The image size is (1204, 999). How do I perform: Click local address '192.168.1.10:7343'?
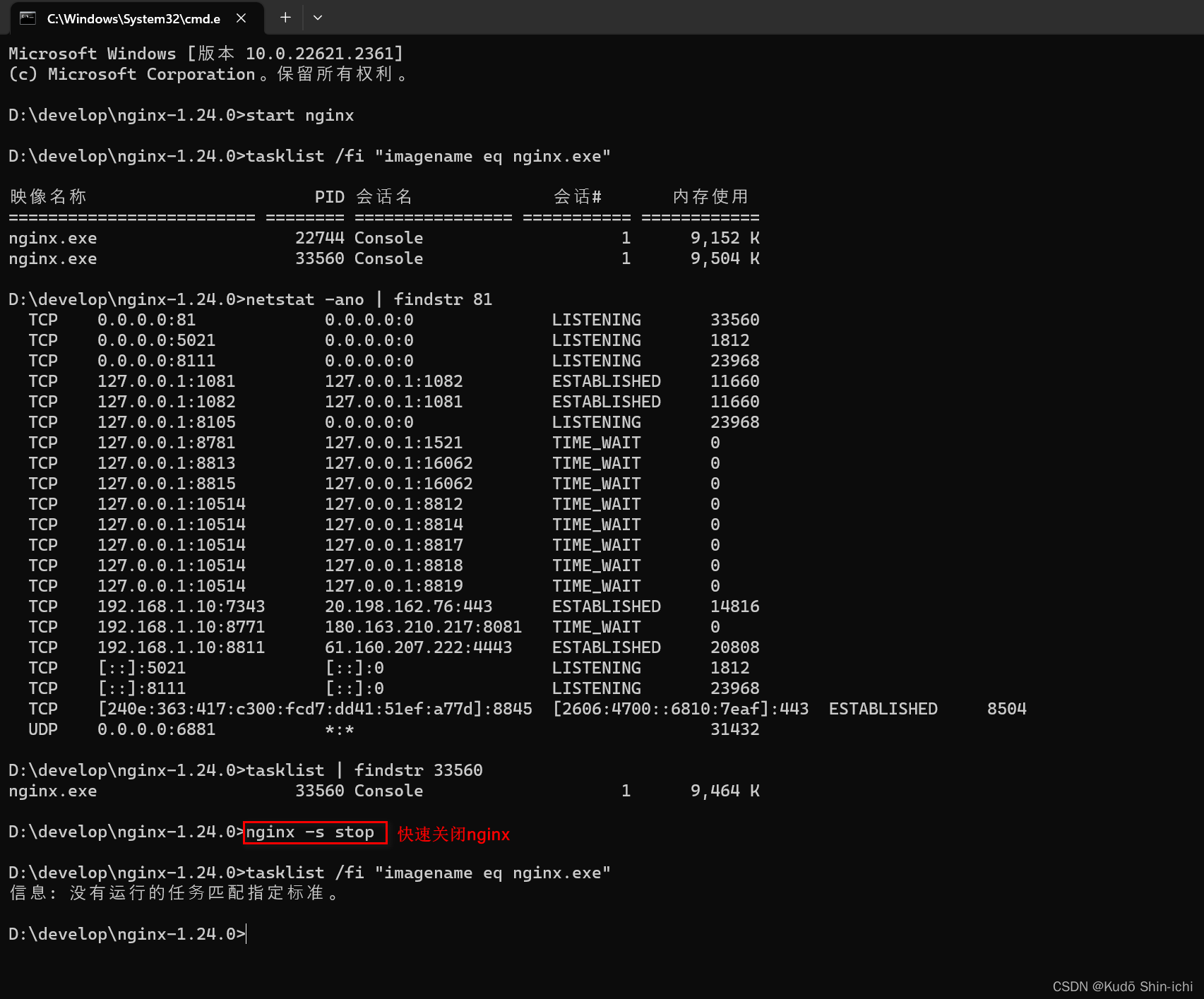(181, 606)
